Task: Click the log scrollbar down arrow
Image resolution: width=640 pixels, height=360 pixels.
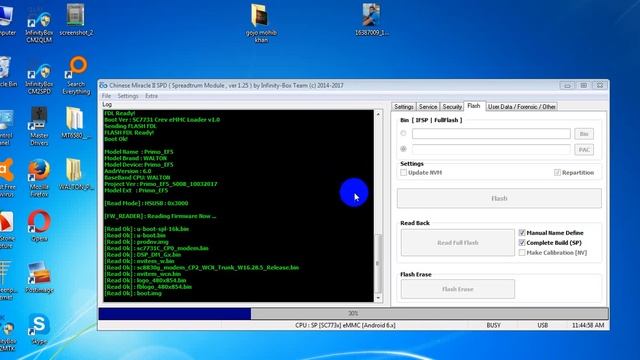Action: [378, 298]
